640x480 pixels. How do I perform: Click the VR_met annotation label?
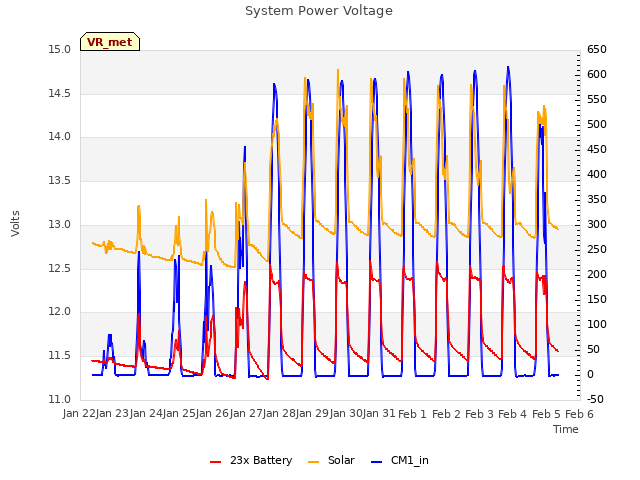110,42
